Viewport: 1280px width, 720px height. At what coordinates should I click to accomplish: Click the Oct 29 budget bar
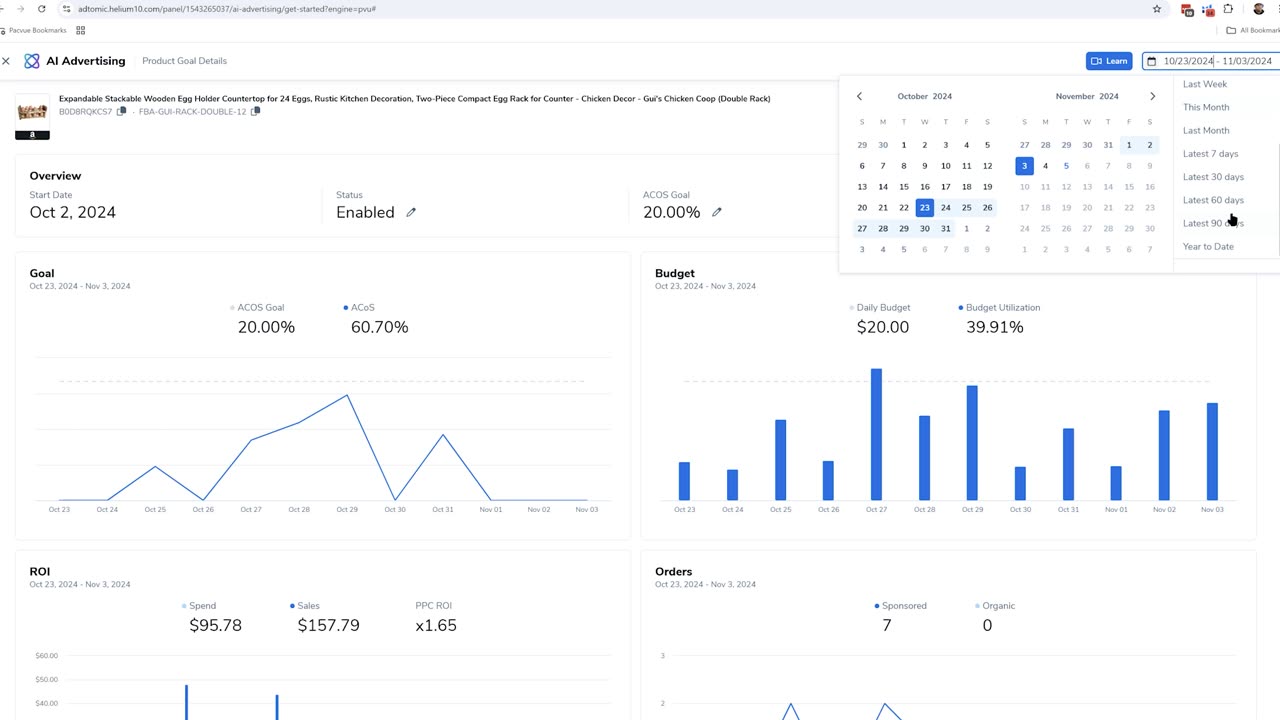point(972,443)
